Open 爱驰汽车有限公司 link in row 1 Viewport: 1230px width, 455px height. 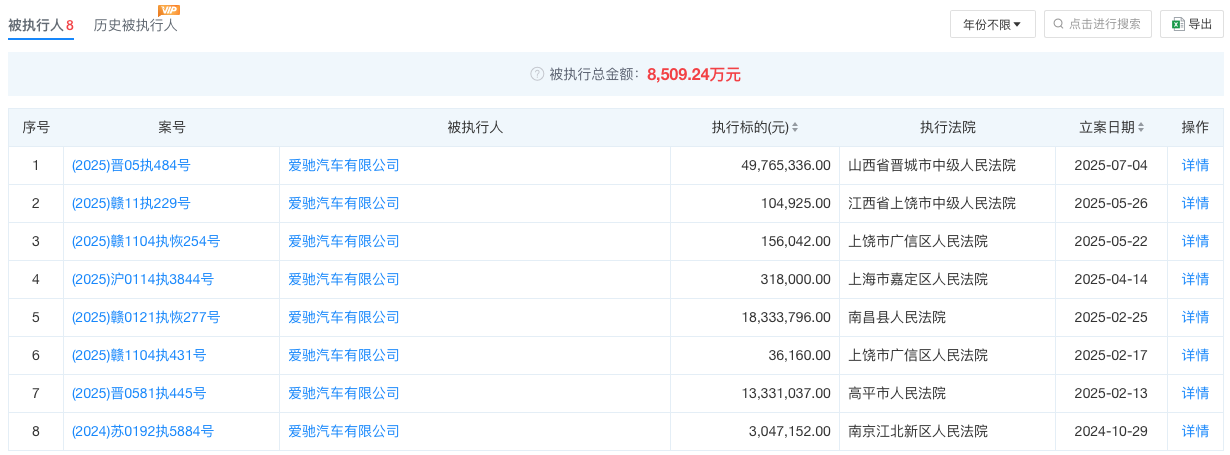click(x=344, y=165)
